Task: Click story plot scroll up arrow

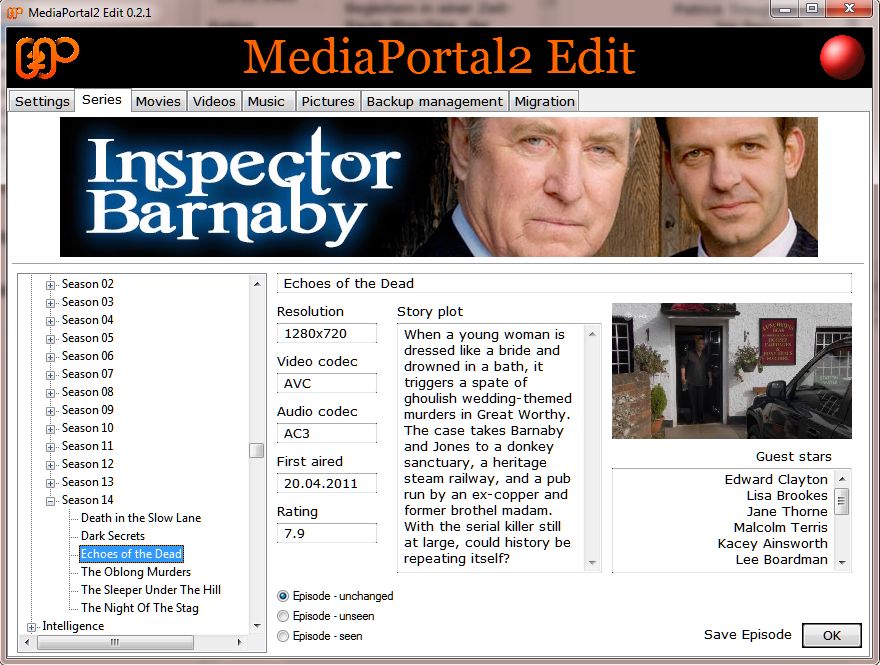Action: [x=592, y=334]
